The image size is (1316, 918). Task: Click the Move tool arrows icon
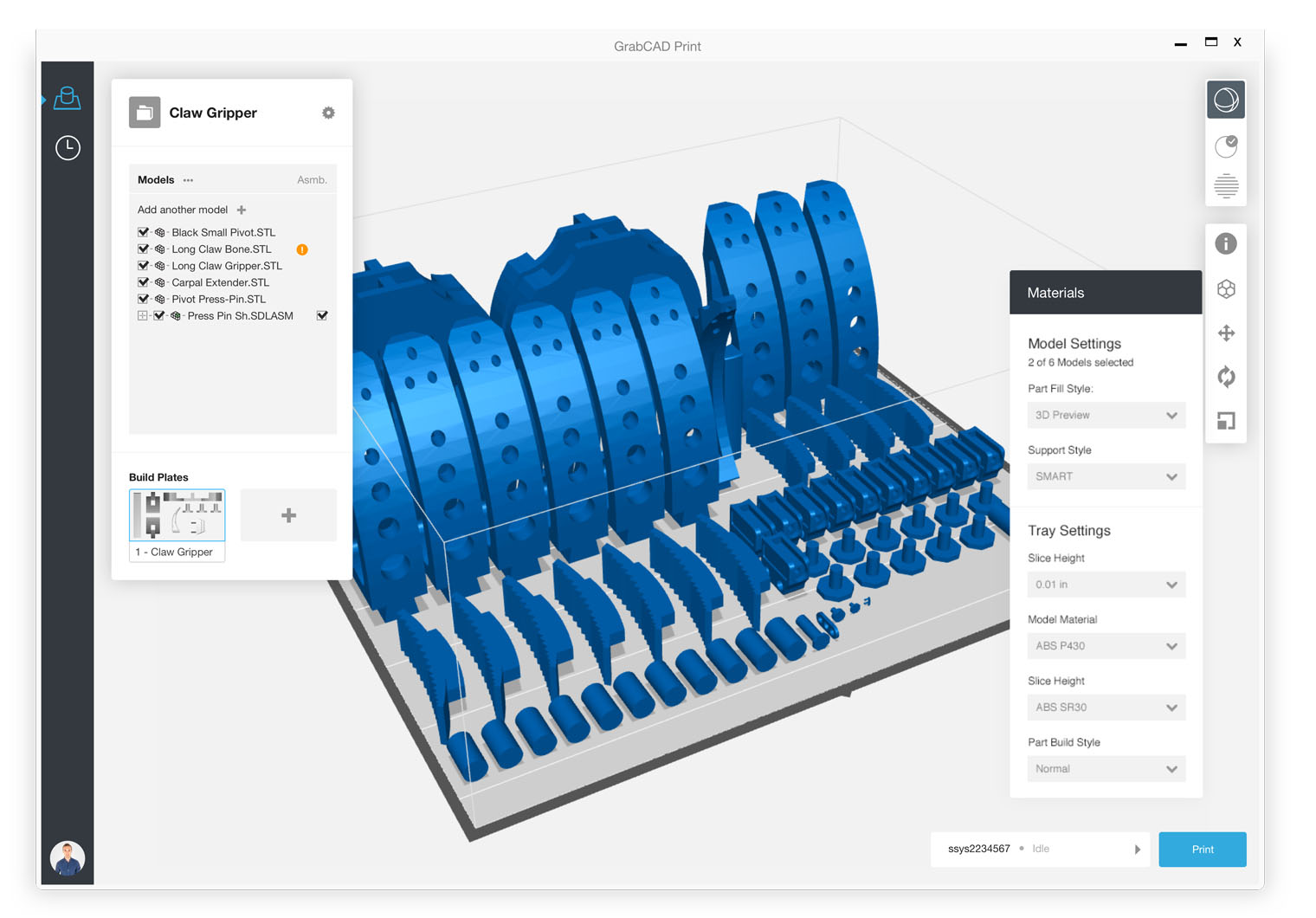(1225, 333)
